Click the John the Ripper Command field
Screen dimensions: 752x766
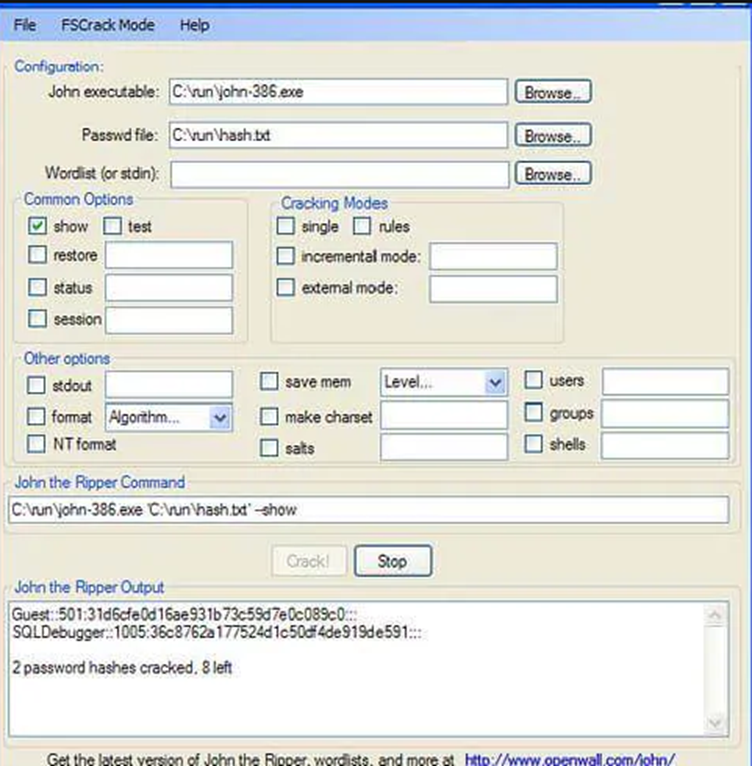coord(369,510)
